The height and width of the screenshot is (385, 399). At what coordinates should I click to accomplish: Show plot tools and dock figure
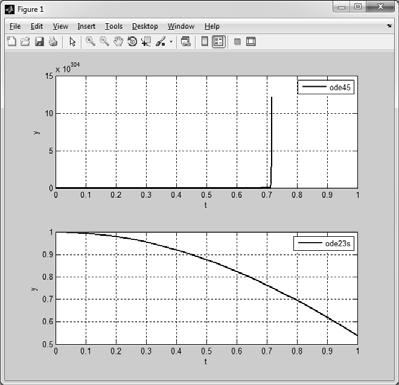tap(251, 42)
